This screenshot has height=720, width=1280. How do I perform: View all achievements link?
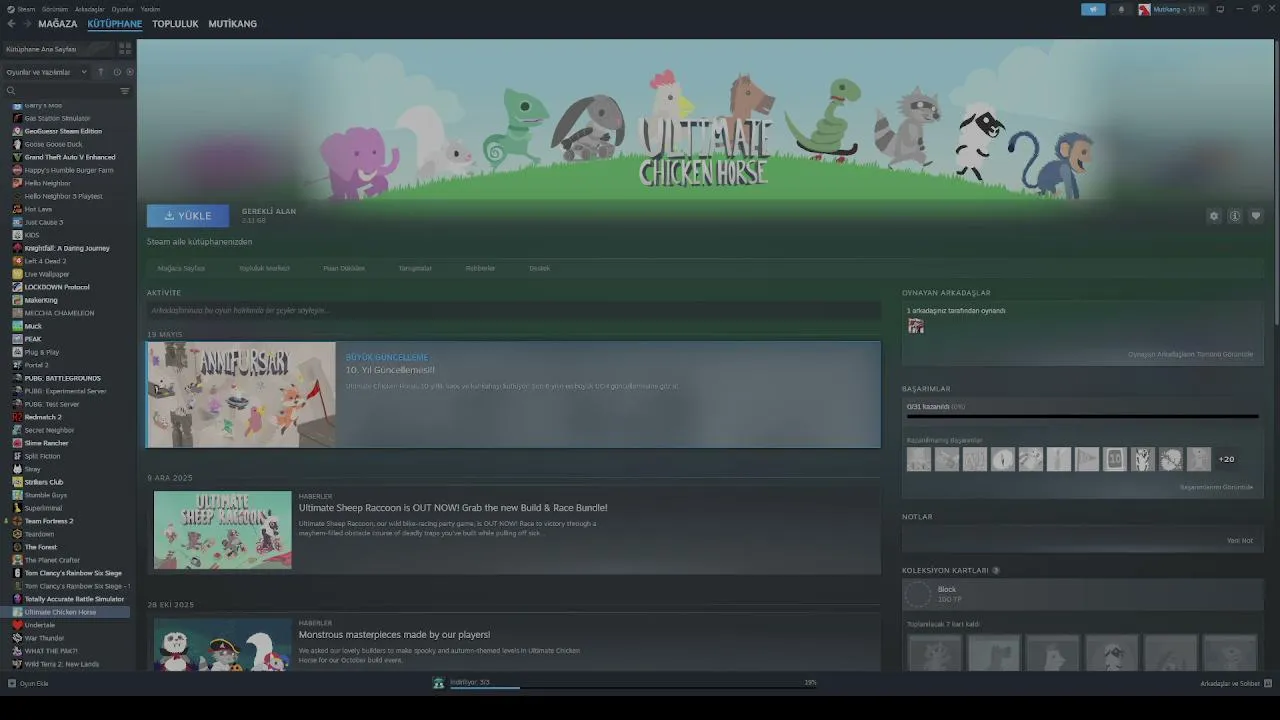pyautogui.click(x=1216, y=487)
